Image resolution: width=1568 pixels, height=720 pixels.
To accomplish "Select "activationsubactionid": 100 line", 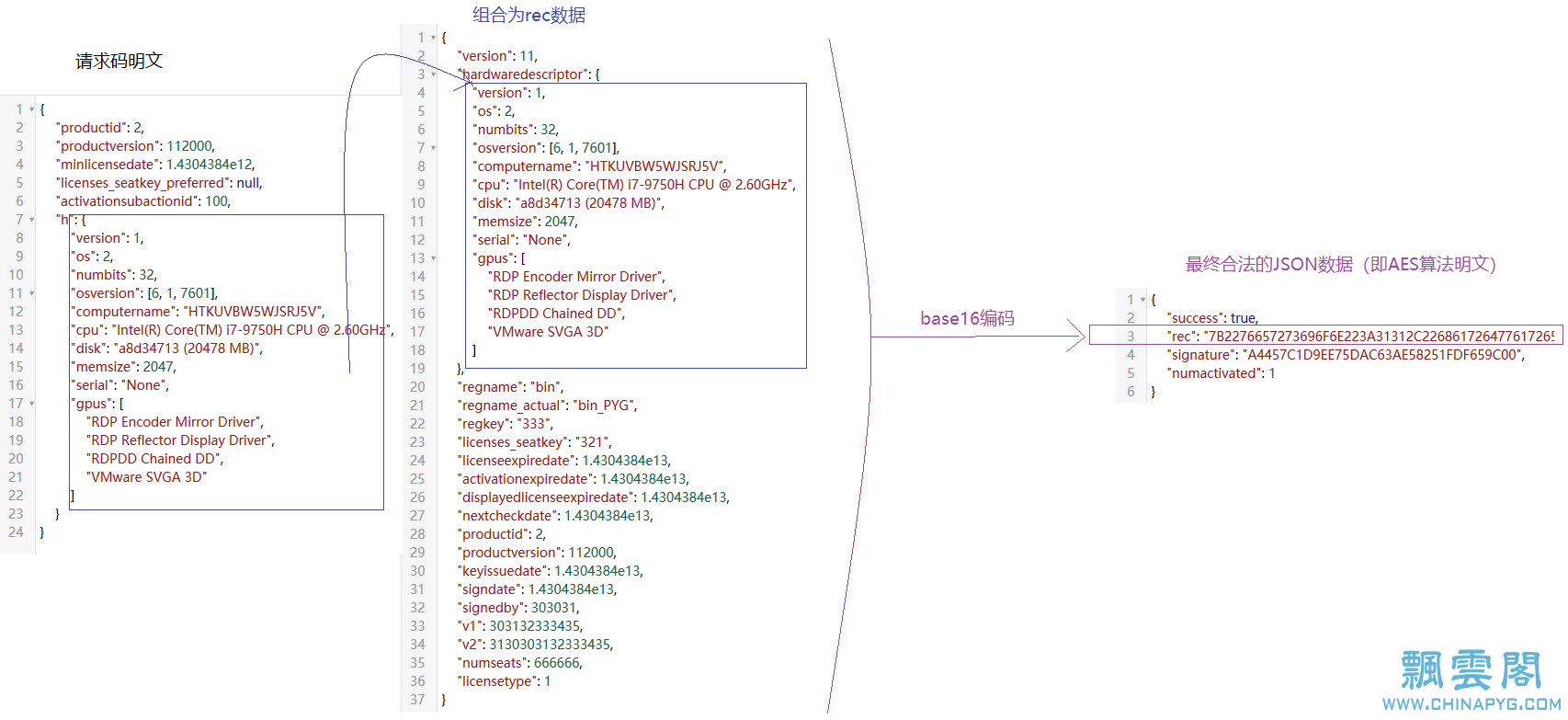I will (x=143, y=201).
